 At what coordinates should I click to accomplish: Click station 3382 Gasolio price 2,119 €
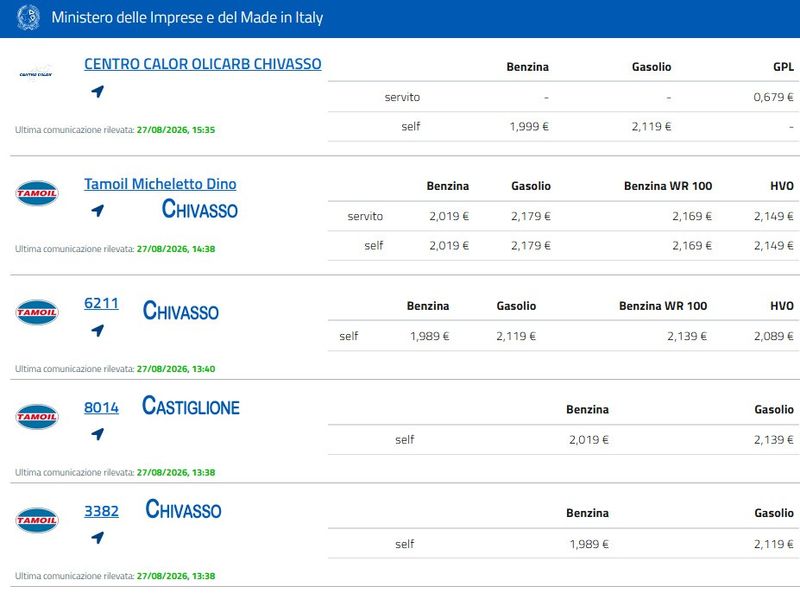[x=773, y=544]
